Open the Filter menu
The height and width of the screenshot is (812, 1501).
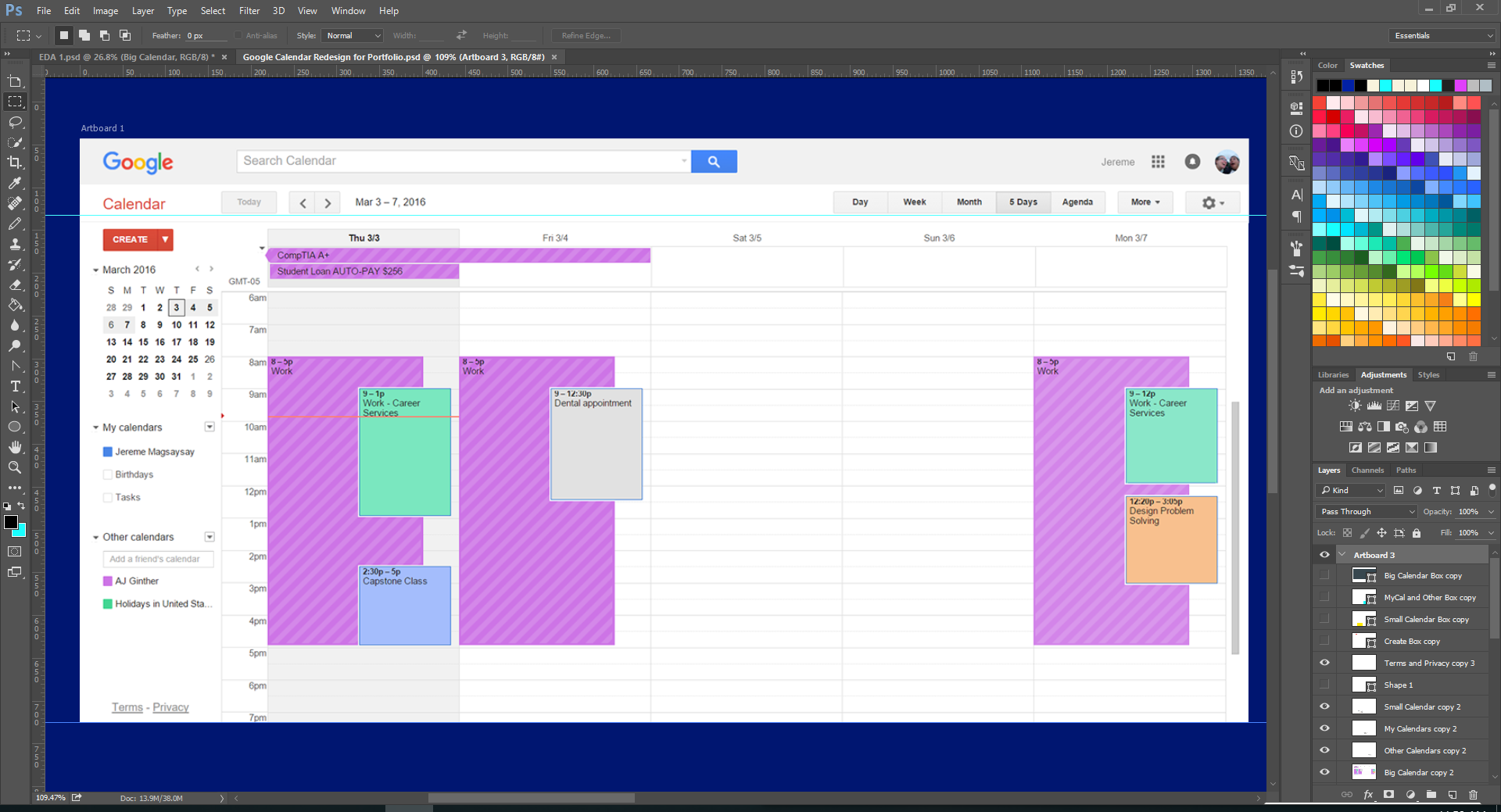coord(249,11)
